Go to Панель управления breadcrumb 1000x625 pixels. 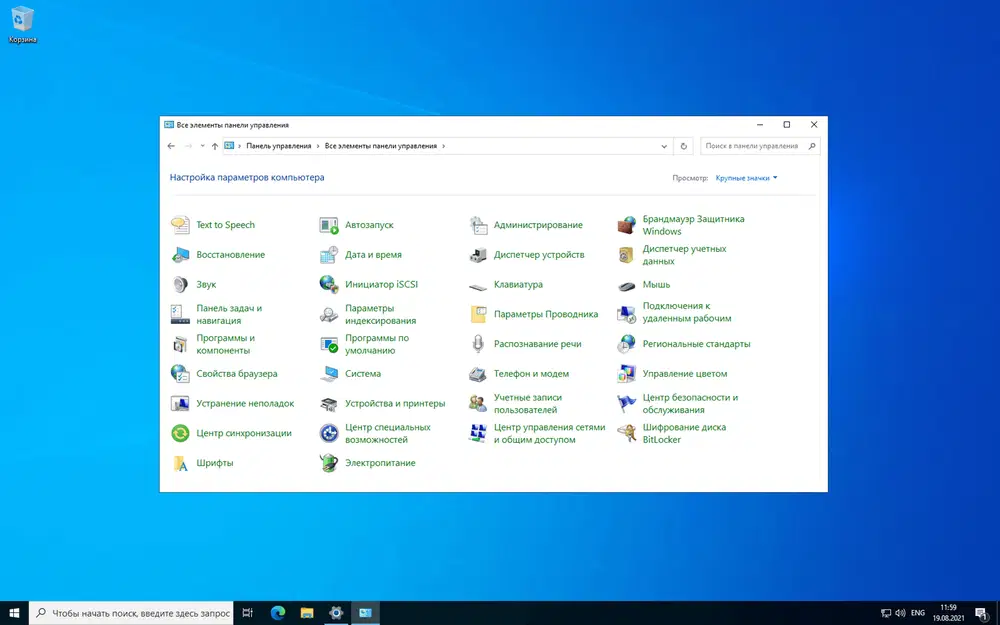279,146
